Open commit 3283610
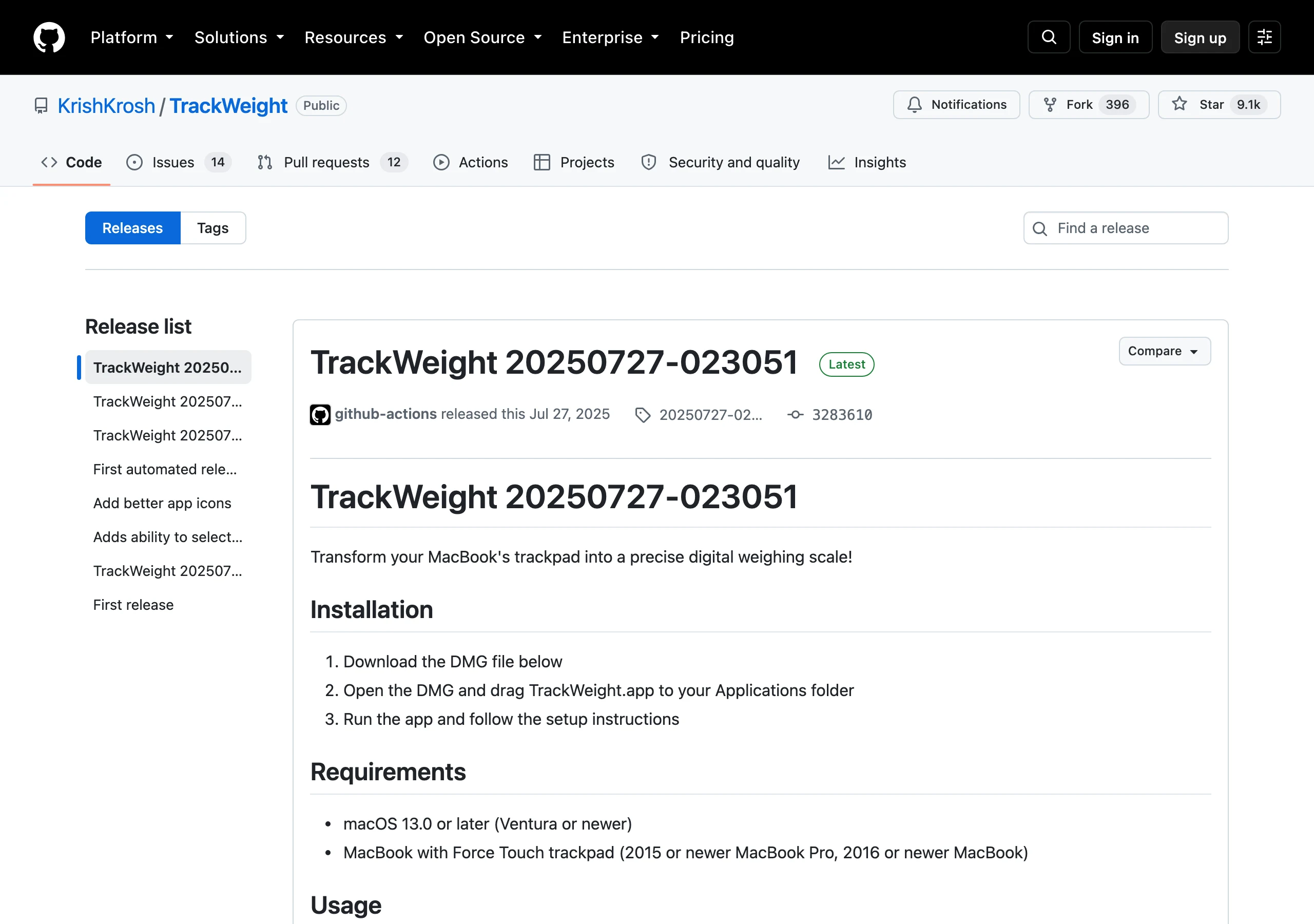Image resolution: width=1314 pixels, height=924 pixels. coord(842,415)
